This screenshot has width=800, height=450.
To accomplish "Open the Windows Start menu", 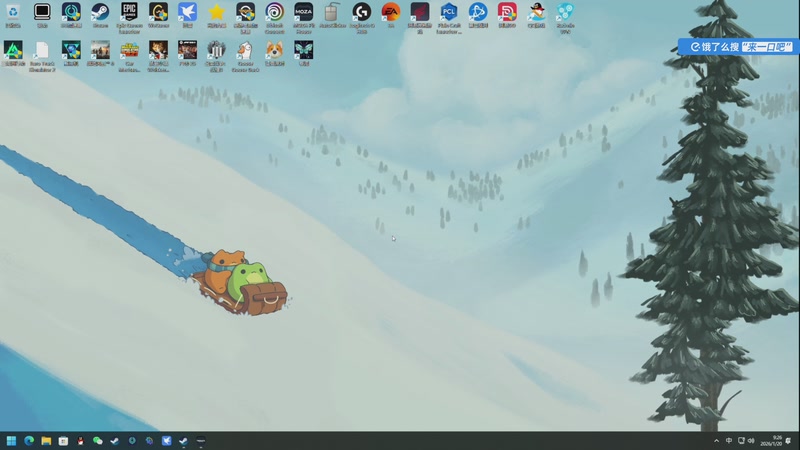I will [x=11, y=440].
